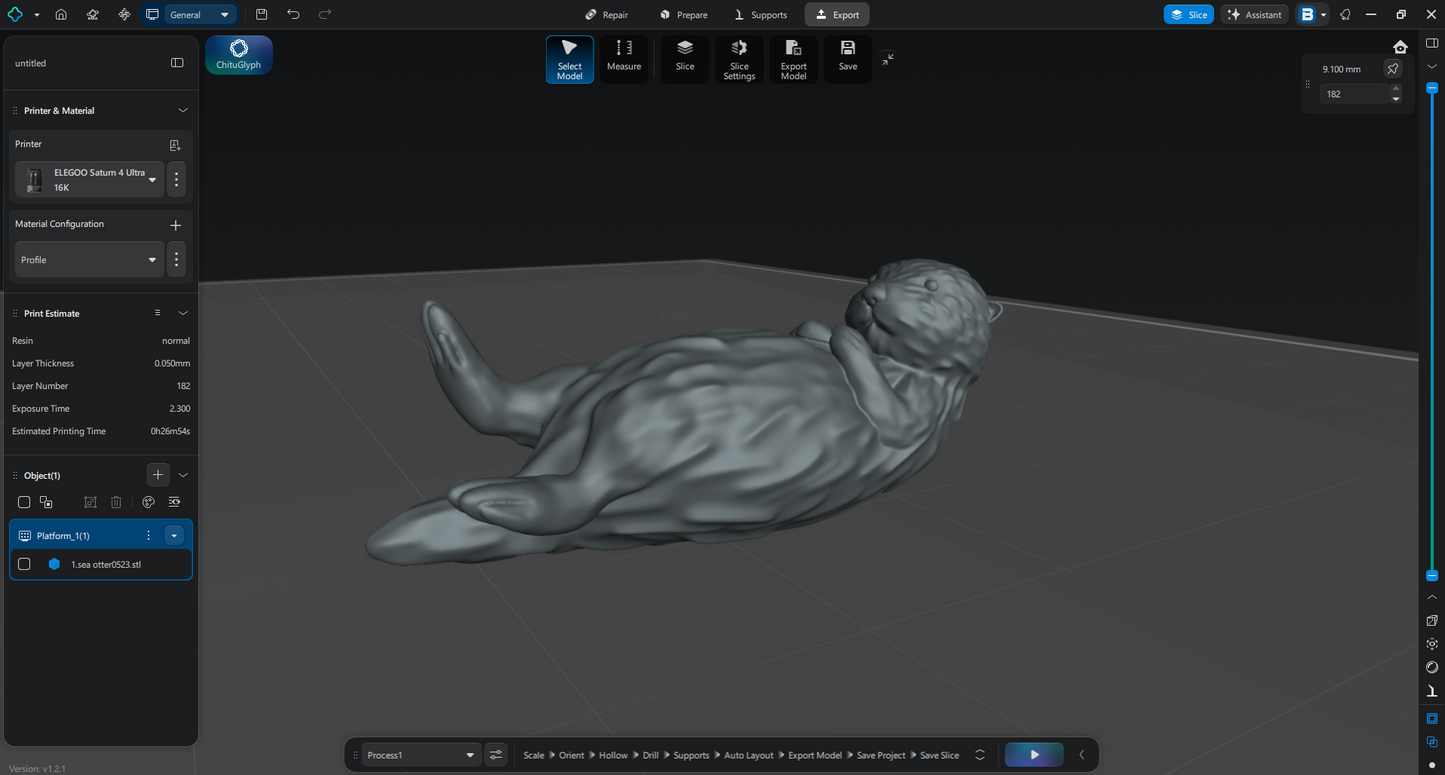Open printer options three-dot menu
This screenshot has height=775, width=1445.
177,180
